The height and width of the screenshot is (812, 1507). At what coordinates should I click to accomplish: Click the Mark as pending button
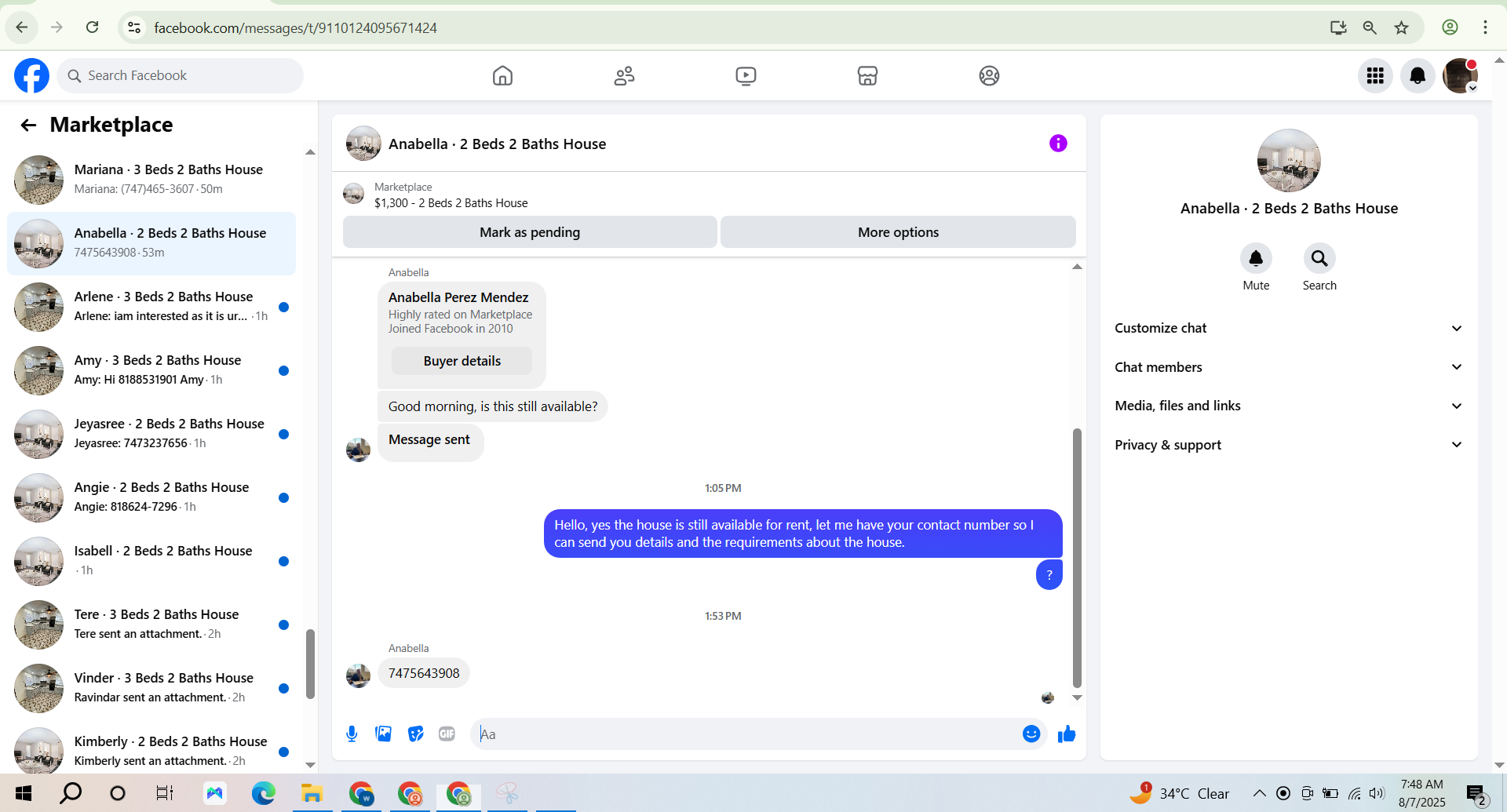click(530, 232)
